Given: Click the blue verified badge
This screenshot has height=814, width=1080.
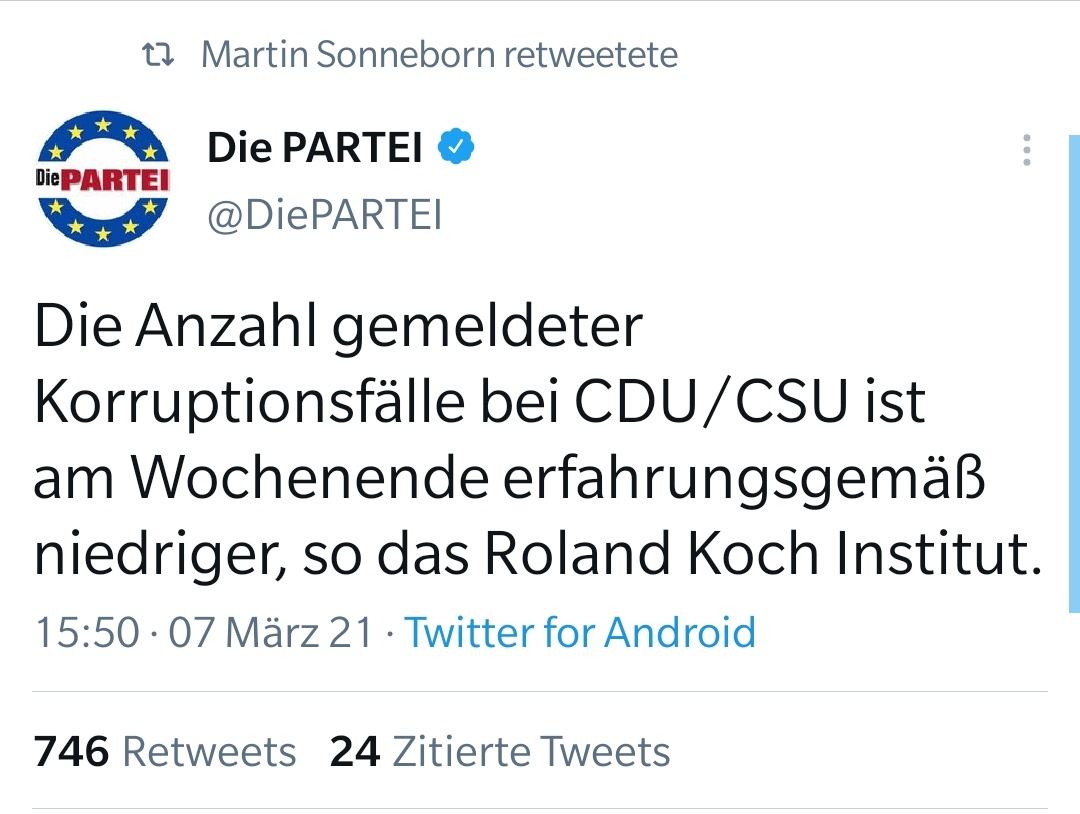Looking at the screenshot, I should point(457,148).
